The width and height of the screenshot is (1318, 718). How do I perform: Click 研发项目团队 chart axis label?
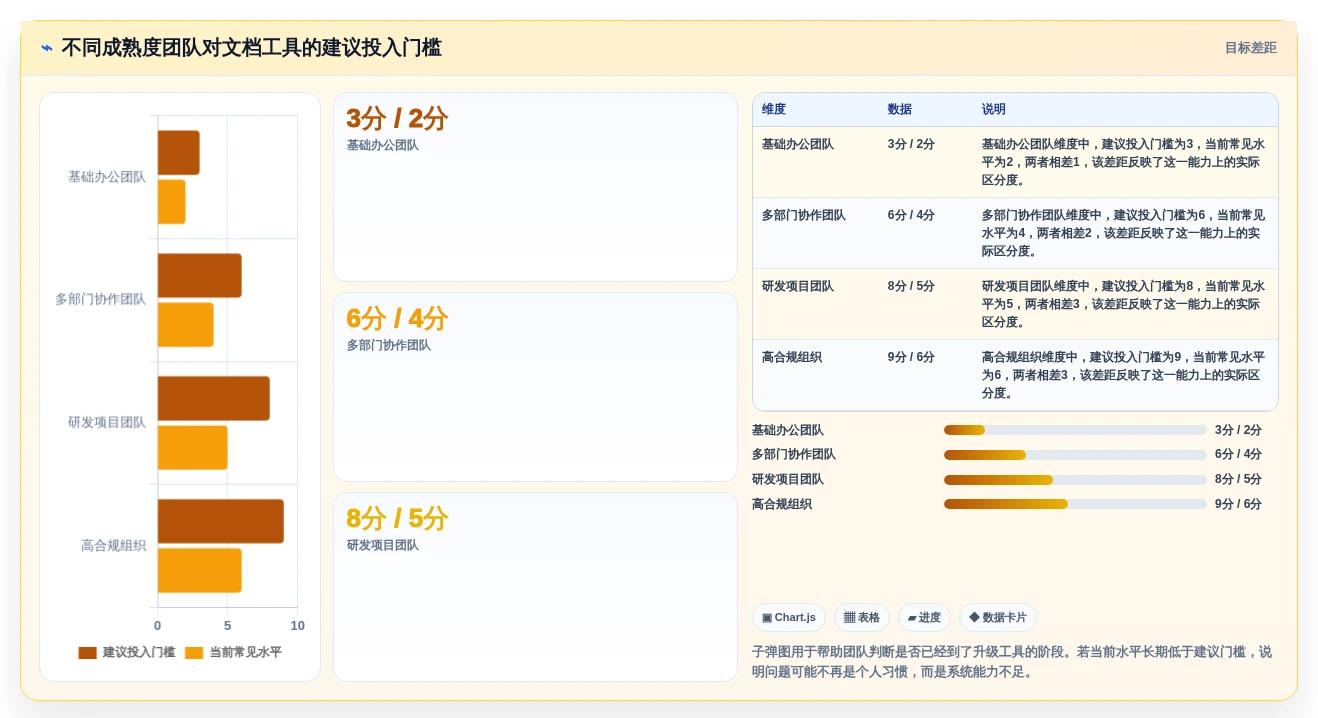[x=107, y=422]
